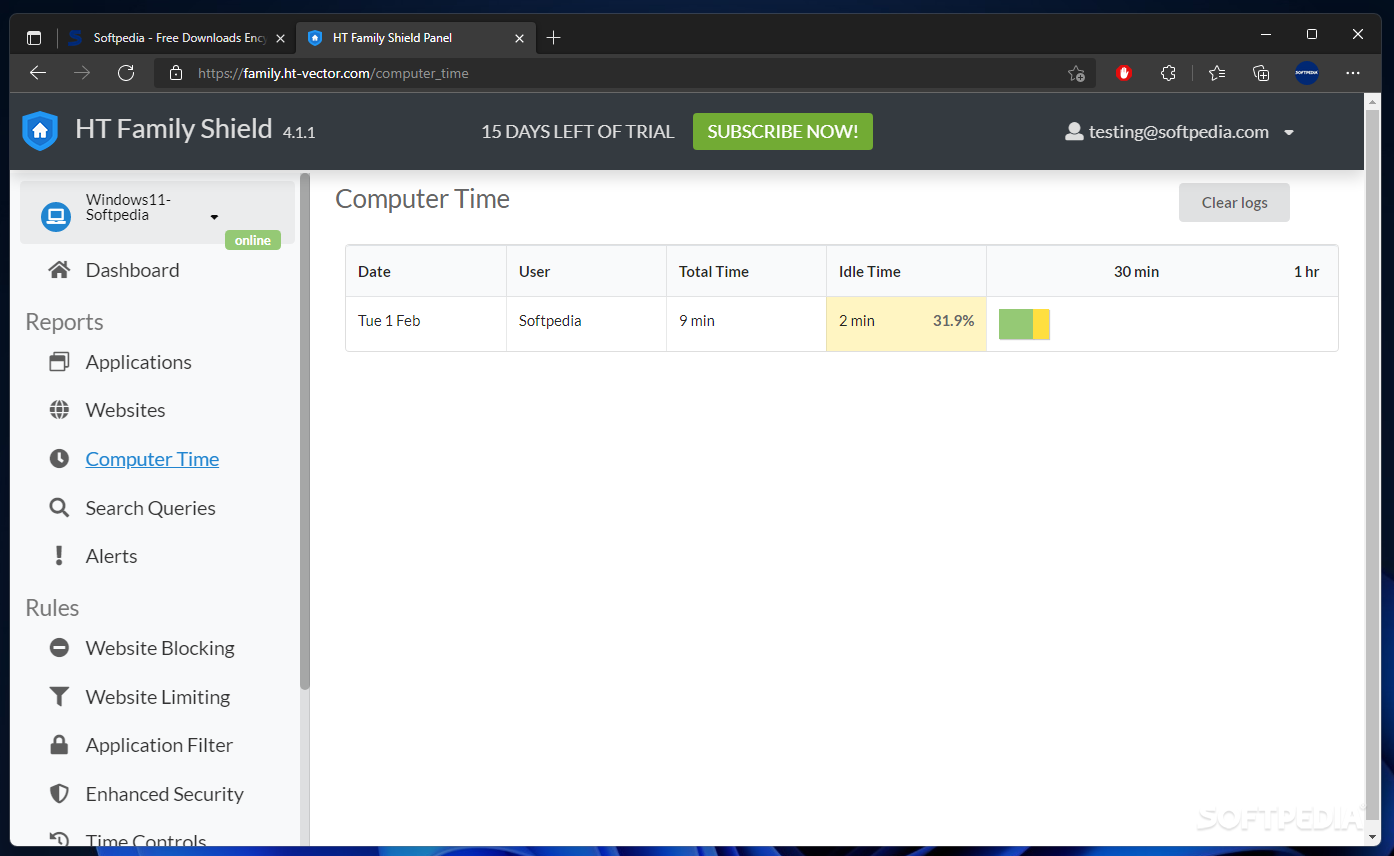Click the Alerts exclamation icon
Viewport: 1394px width, 856px height.
click(x=60, y=556)
